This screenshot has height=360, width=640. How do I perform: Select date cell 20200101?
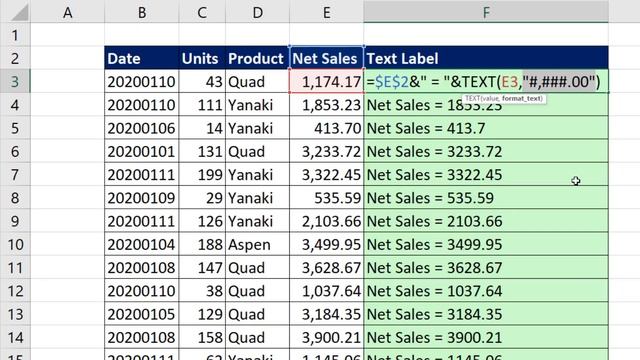[142, 151]
